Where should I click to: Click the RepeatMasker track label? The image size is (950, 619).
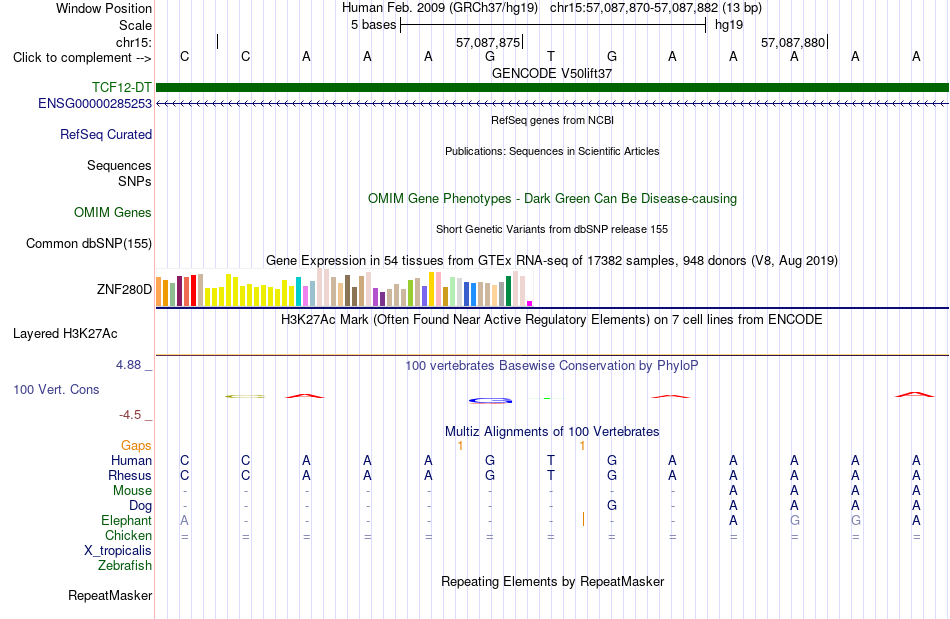coord(110,596)
